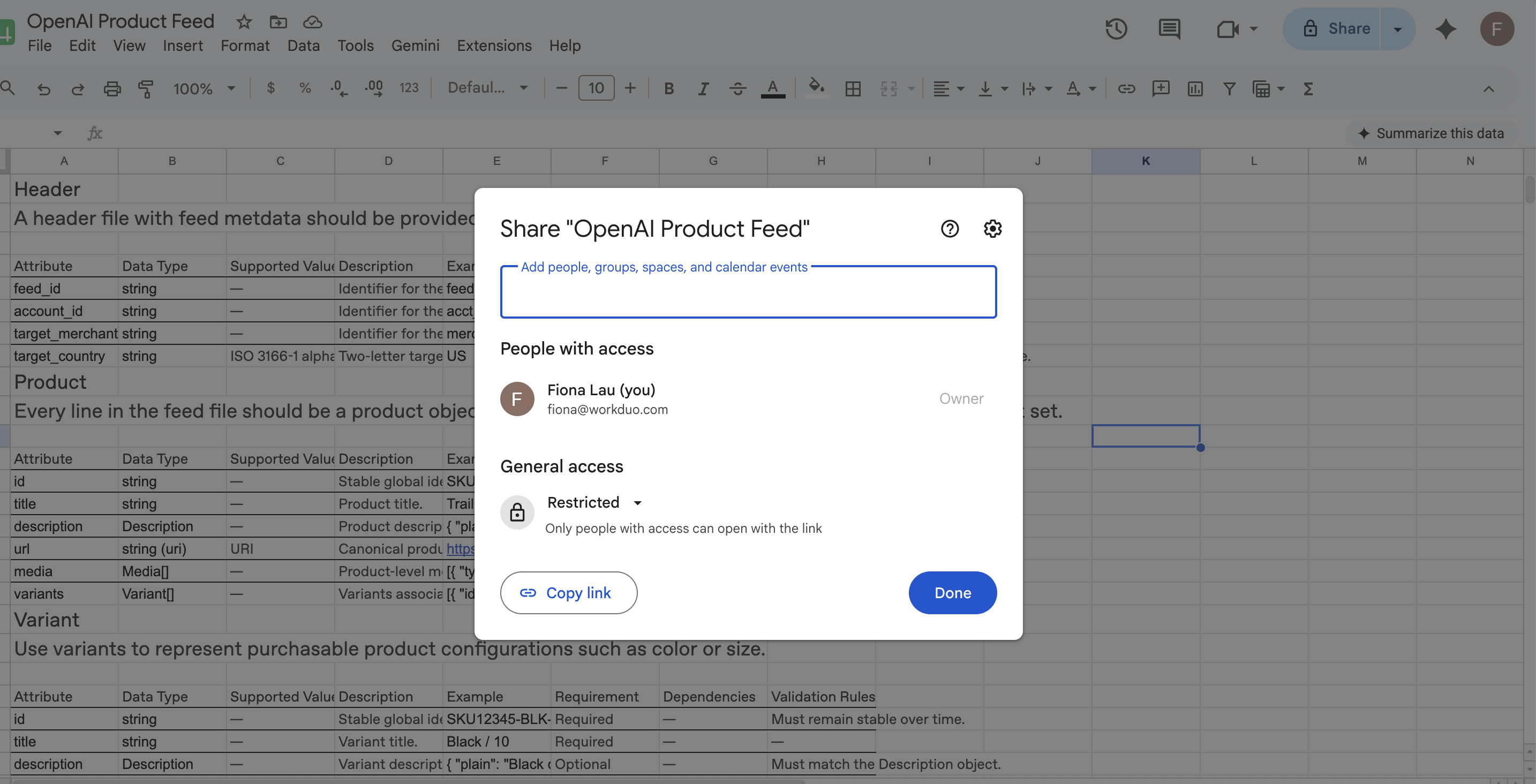Open the File menu

[x=39, y=46]
